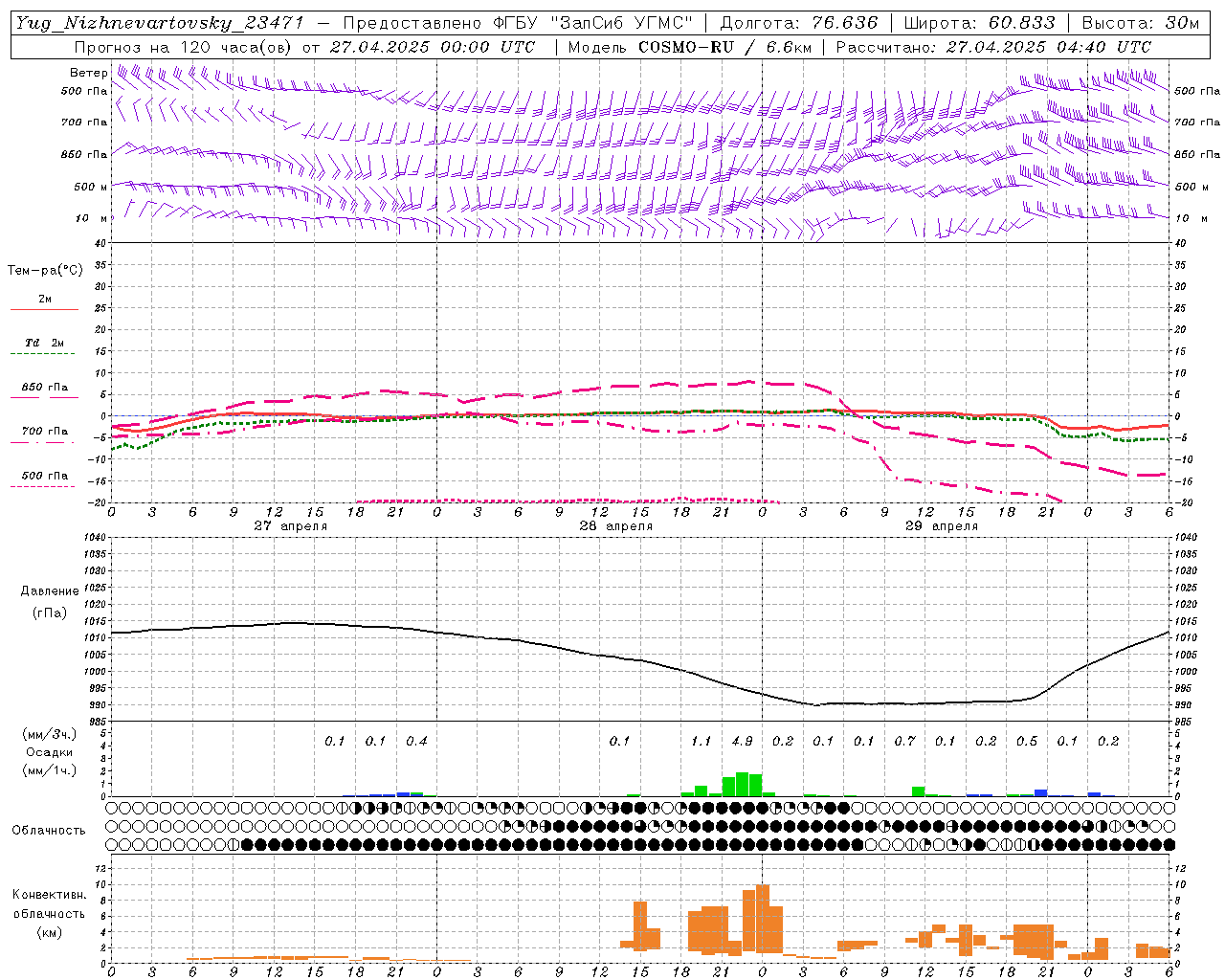Click the '27 апреля' date label
1225x980 pixels.
point(291,526)
